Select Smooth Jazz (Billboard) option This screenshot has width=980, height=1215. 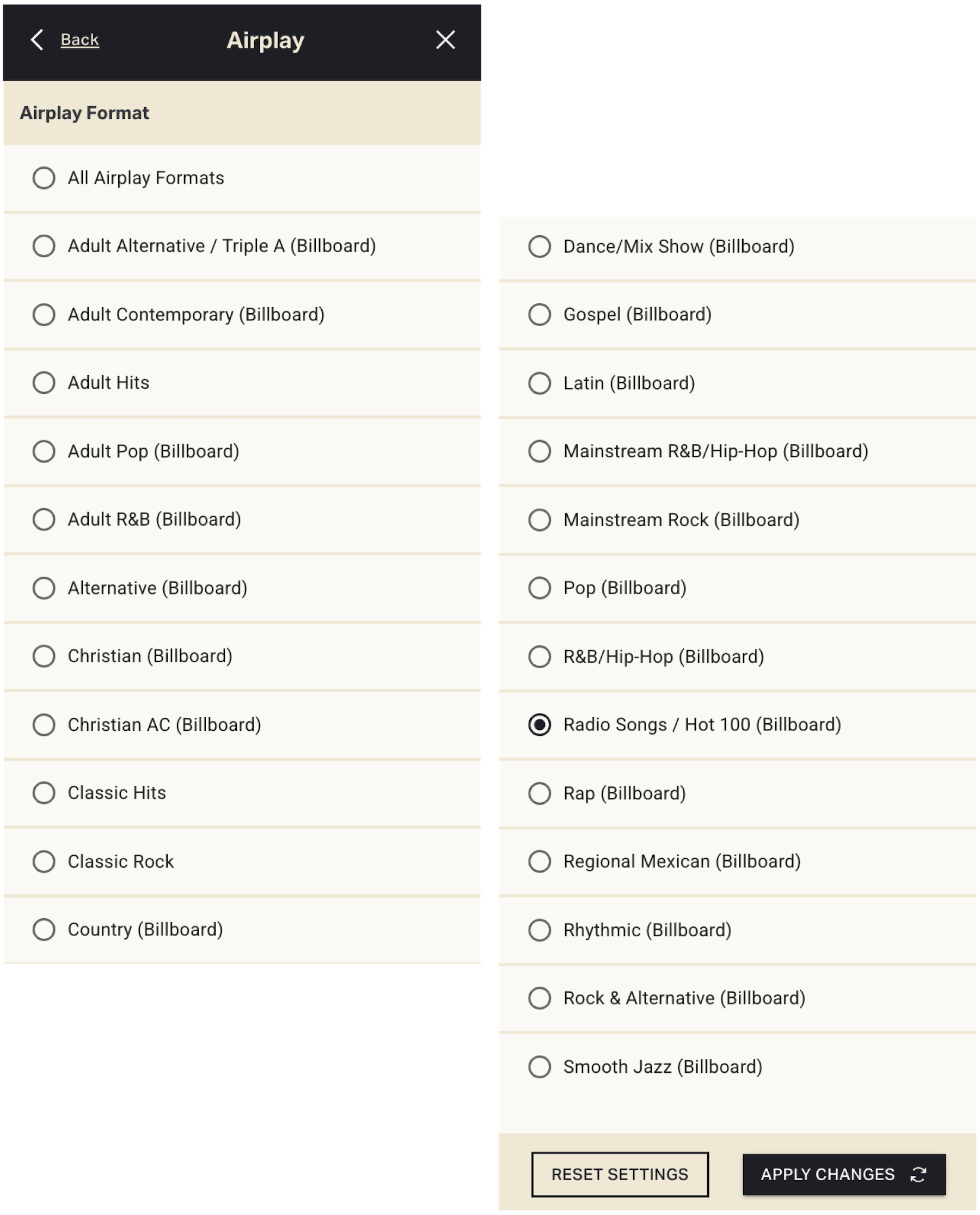click(540, 1067)
